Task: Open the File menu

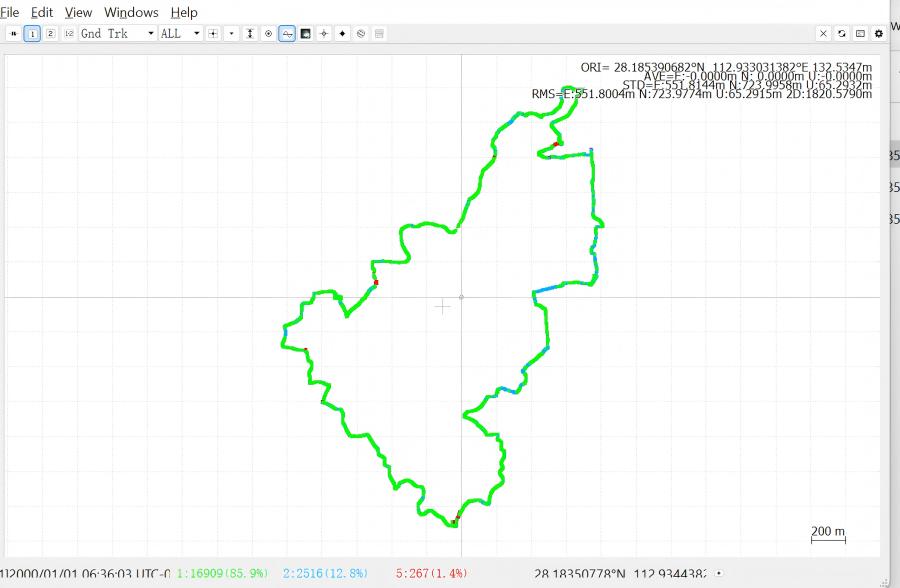Action: click(x=10, y=12)
